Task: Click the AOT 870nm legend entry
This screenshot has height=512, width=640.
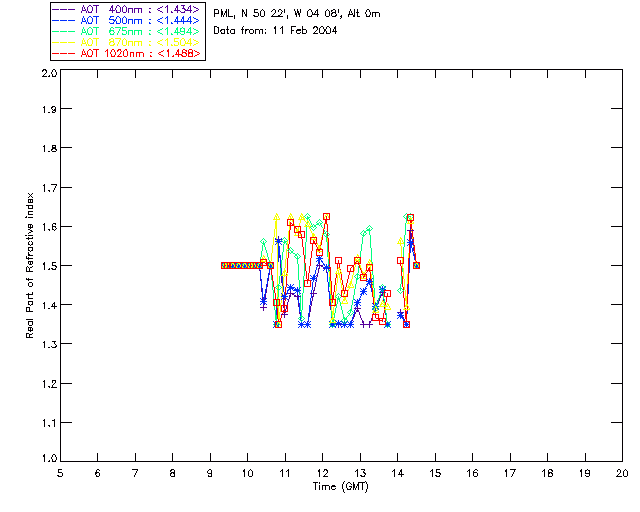Action: [x=127, y=42]
